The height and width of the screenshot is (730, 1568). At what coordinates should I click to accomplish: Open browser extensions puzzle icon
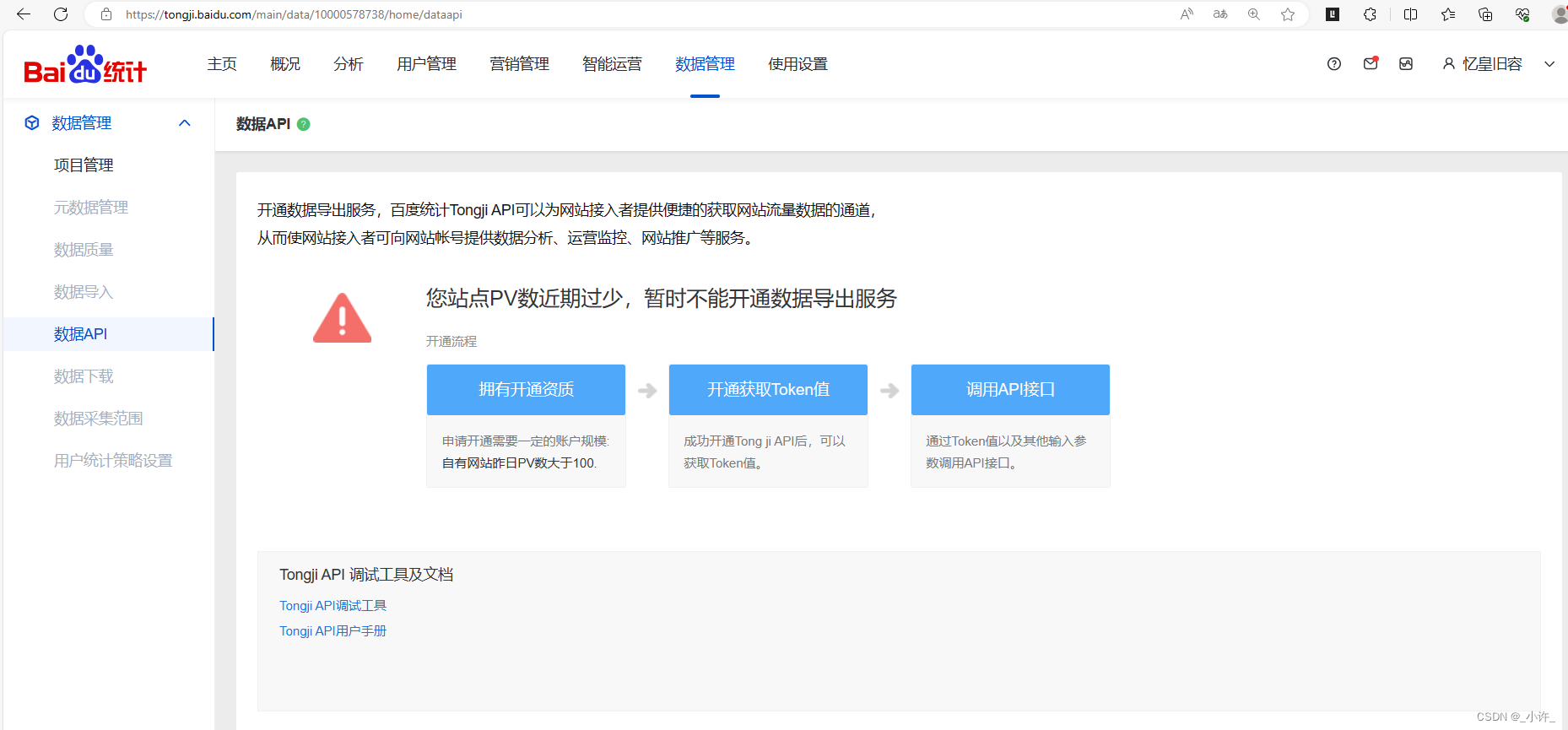tap(1371, 14)
